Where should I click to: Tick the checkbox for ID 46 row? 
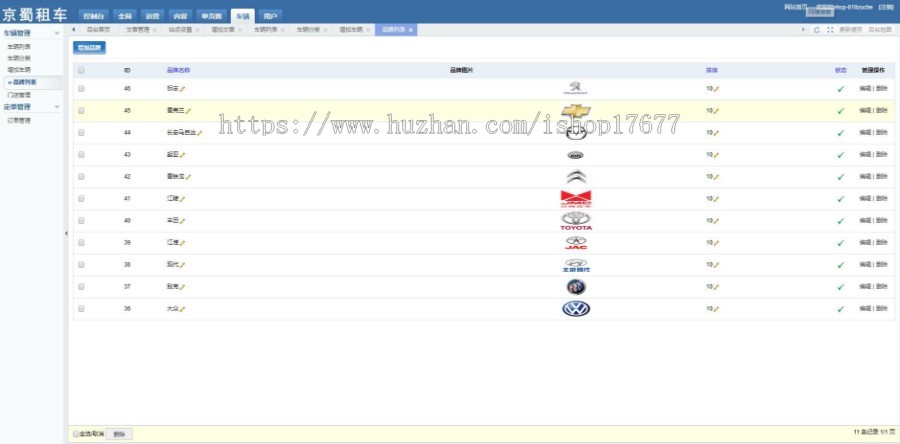[x=81, y=88]
